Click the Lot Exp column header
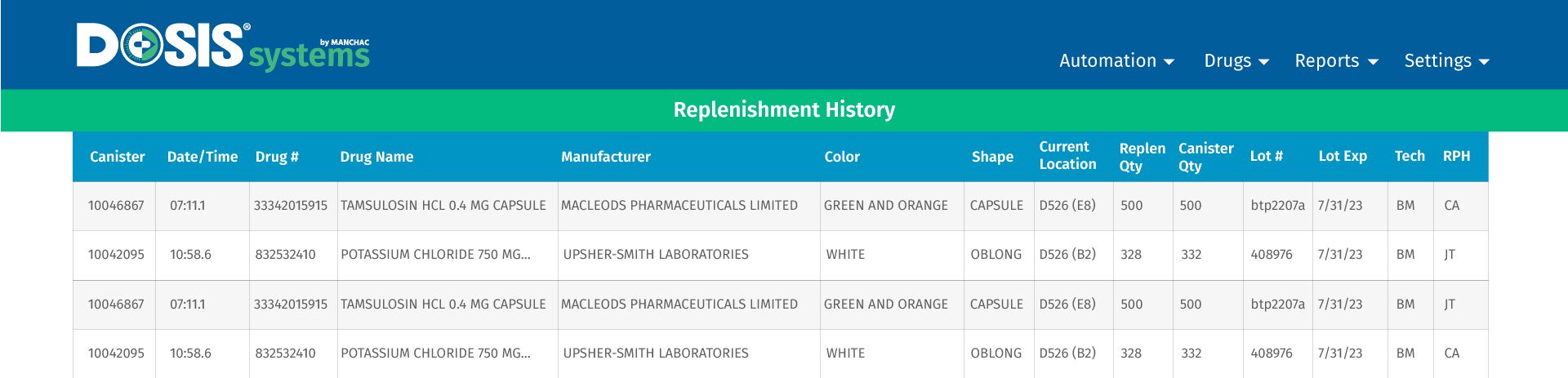The image size is (1568, 378). pos(1343,157)
